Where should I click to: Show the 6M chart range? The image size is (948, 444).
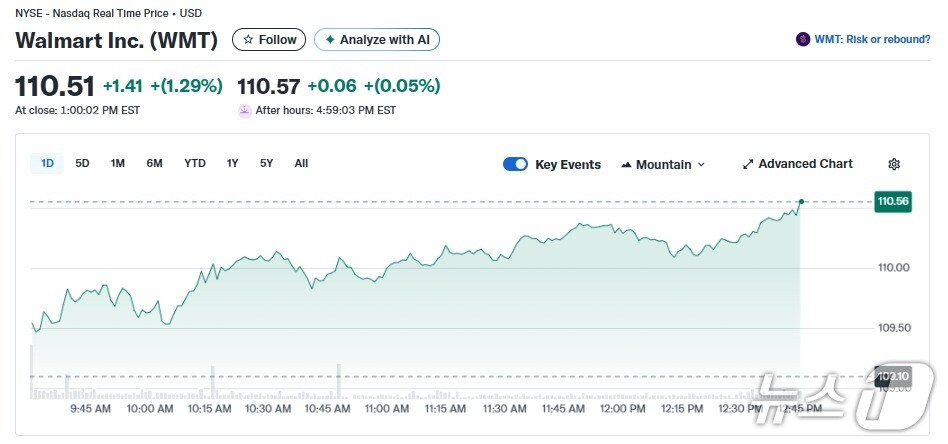click(x=154, y=163)
